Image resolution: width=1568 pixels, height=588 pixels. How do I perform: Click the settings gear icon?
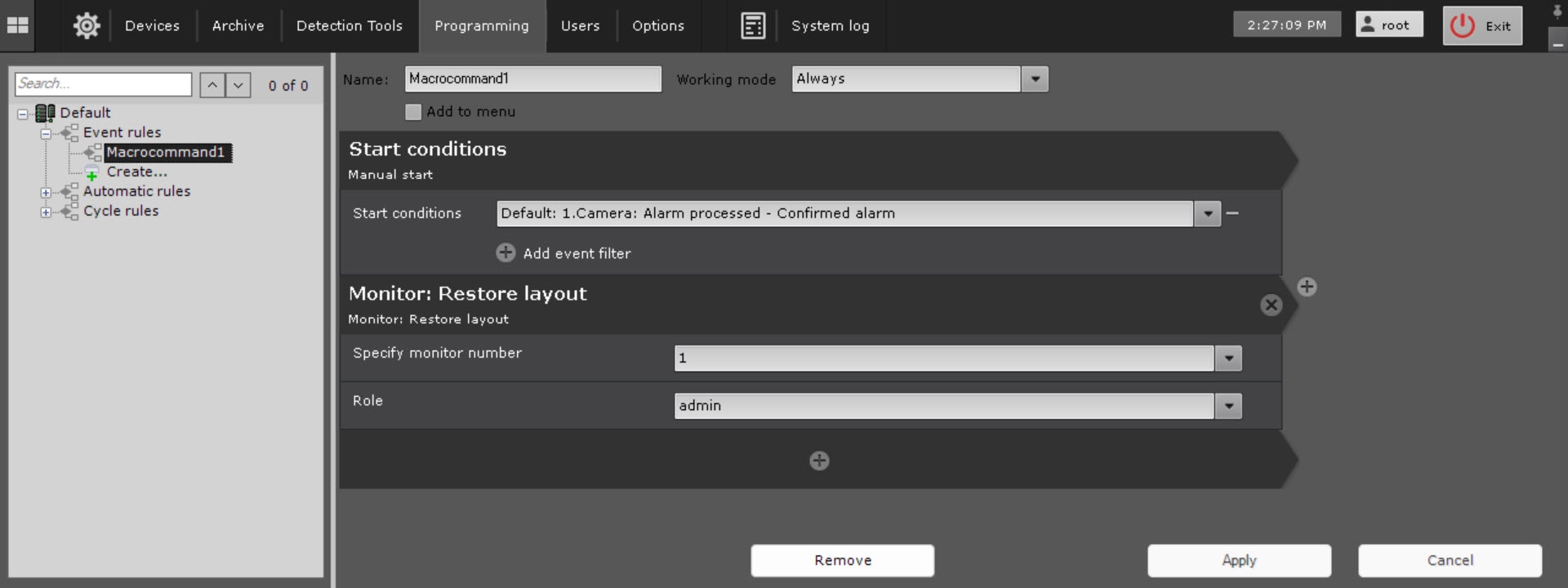[x=87, y=25]
